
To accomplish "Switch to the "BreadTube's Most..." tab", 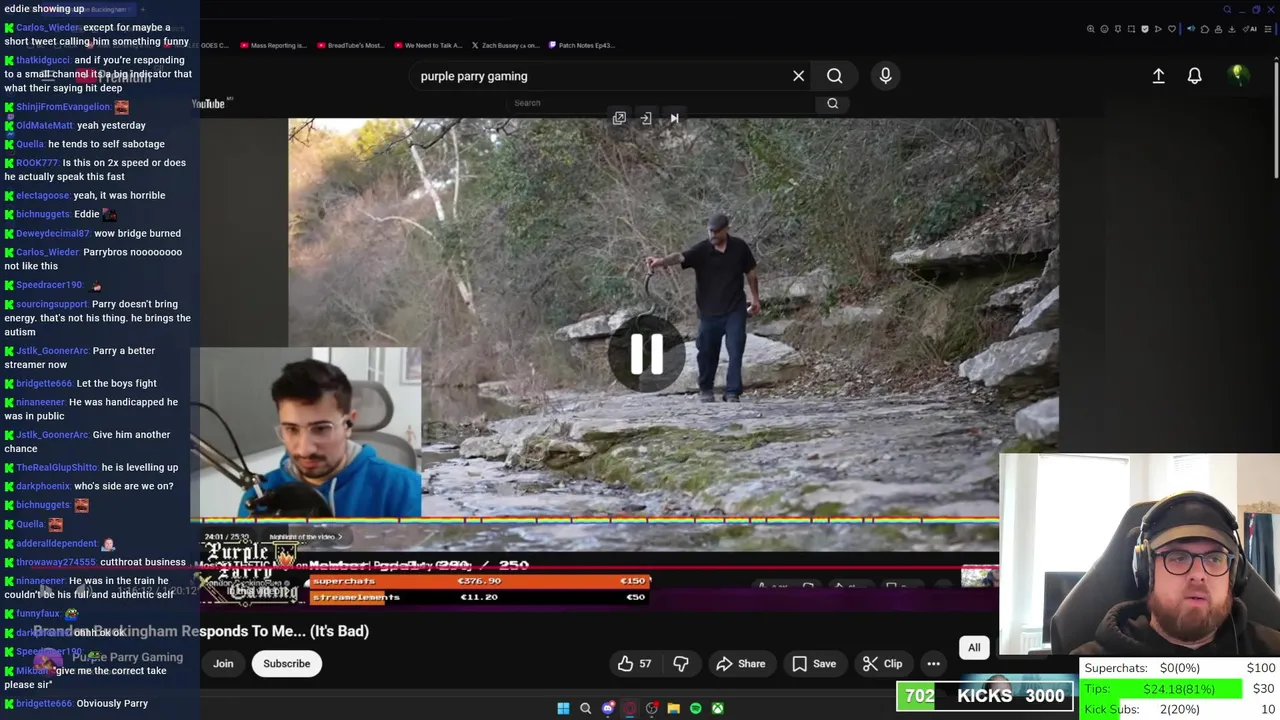I will coord(350,45).
